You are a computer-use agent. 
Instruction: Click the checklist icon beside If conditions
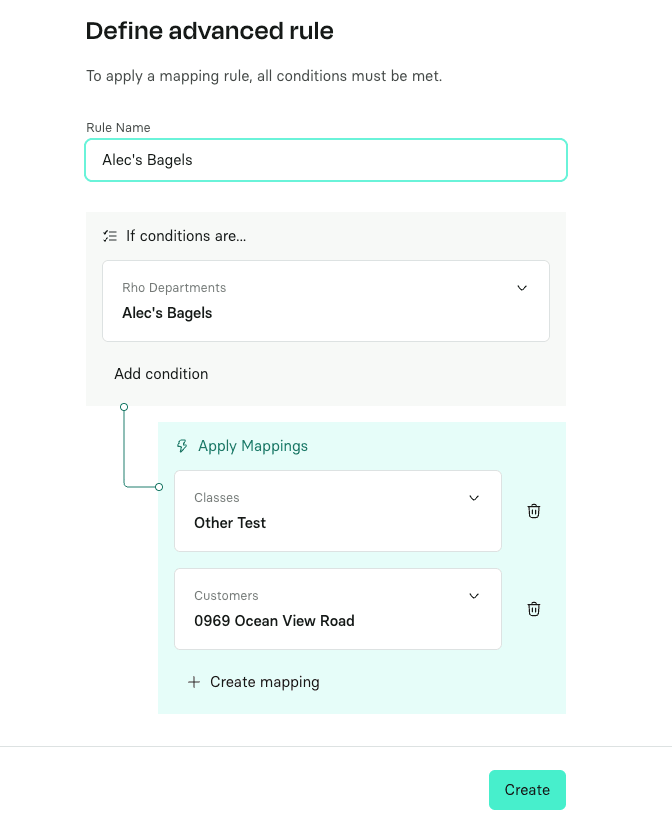click(x=110, y=236)
